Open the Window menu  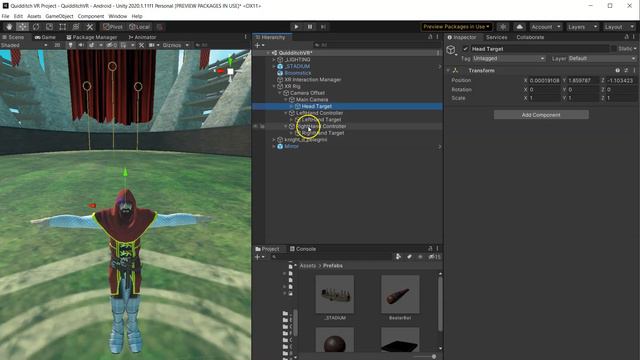[x=118, y=16]
